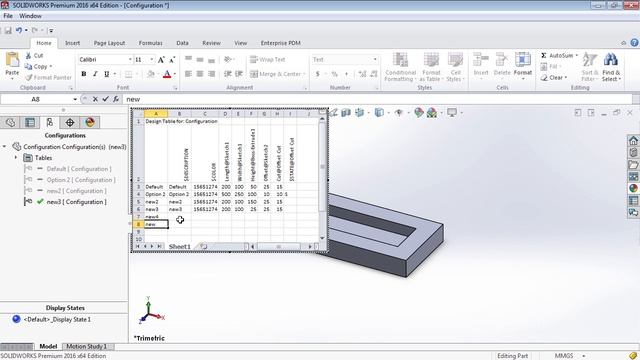Viewport: 640px width, 360px height.
Task: Open Format as Table
Action: pos(431,67)
